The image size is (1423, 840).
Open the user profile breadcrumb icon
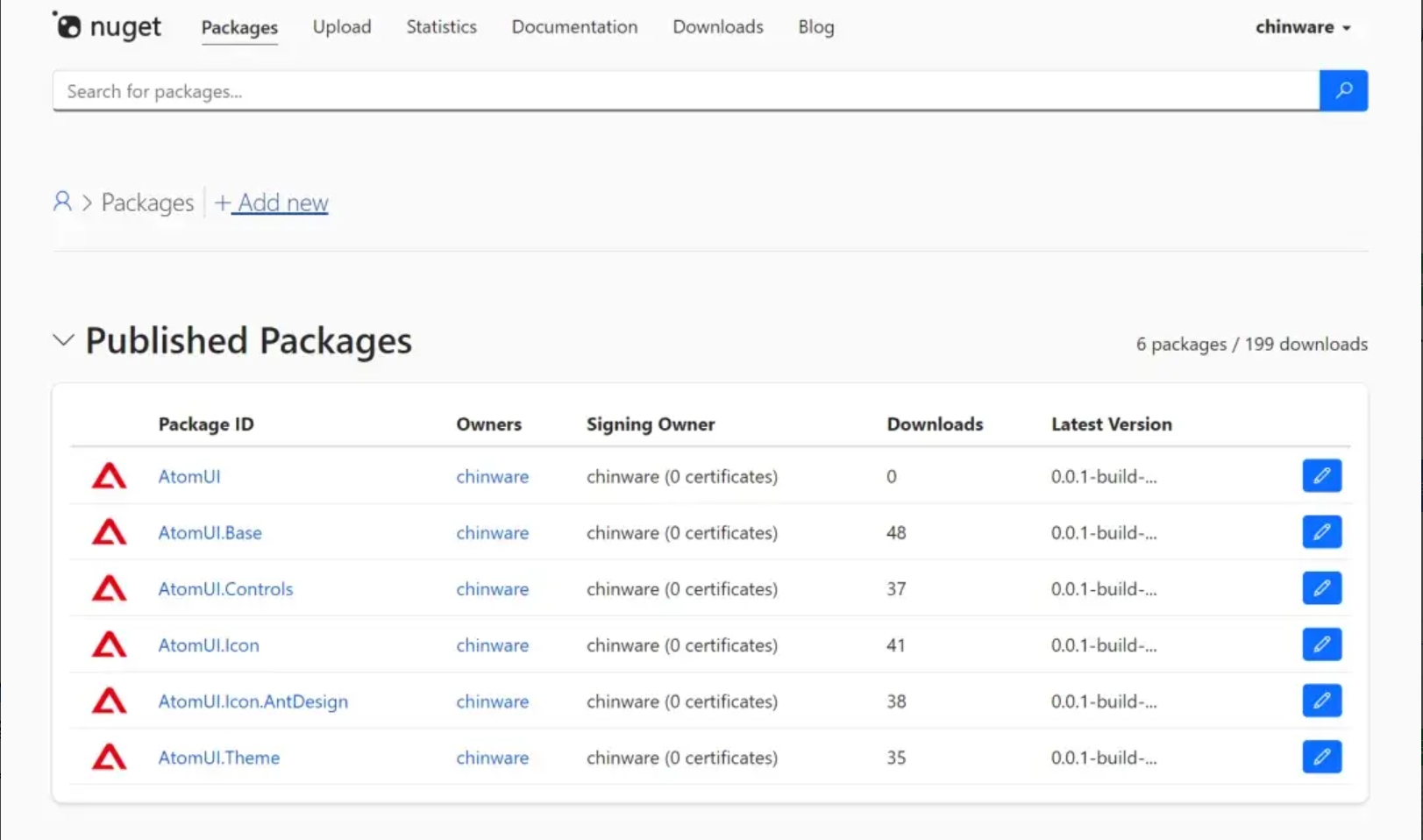pos(62,202)
